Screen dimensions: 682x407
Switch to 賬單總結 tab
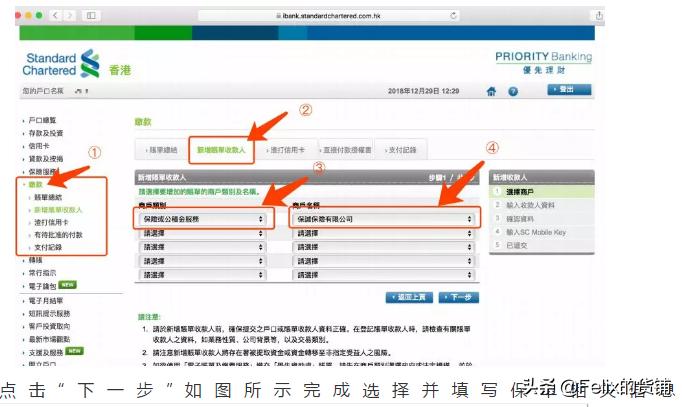tap(163, 150)
